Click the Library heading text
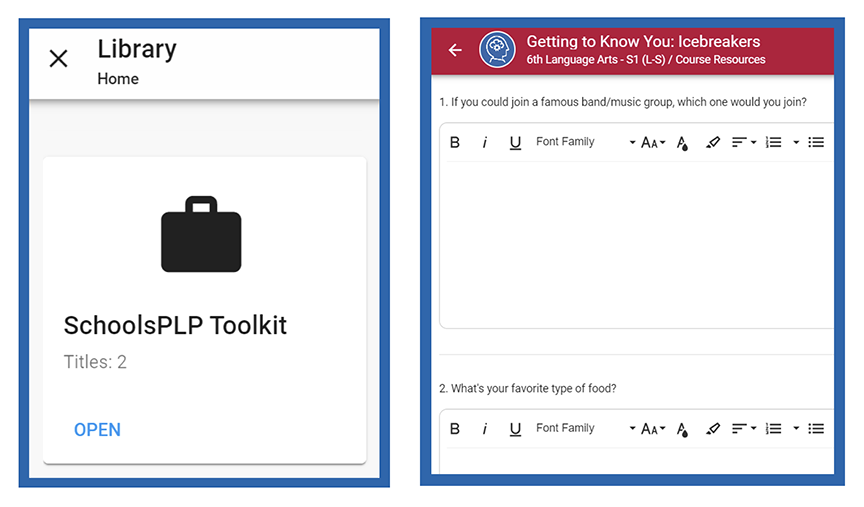 tap(137, 48)
